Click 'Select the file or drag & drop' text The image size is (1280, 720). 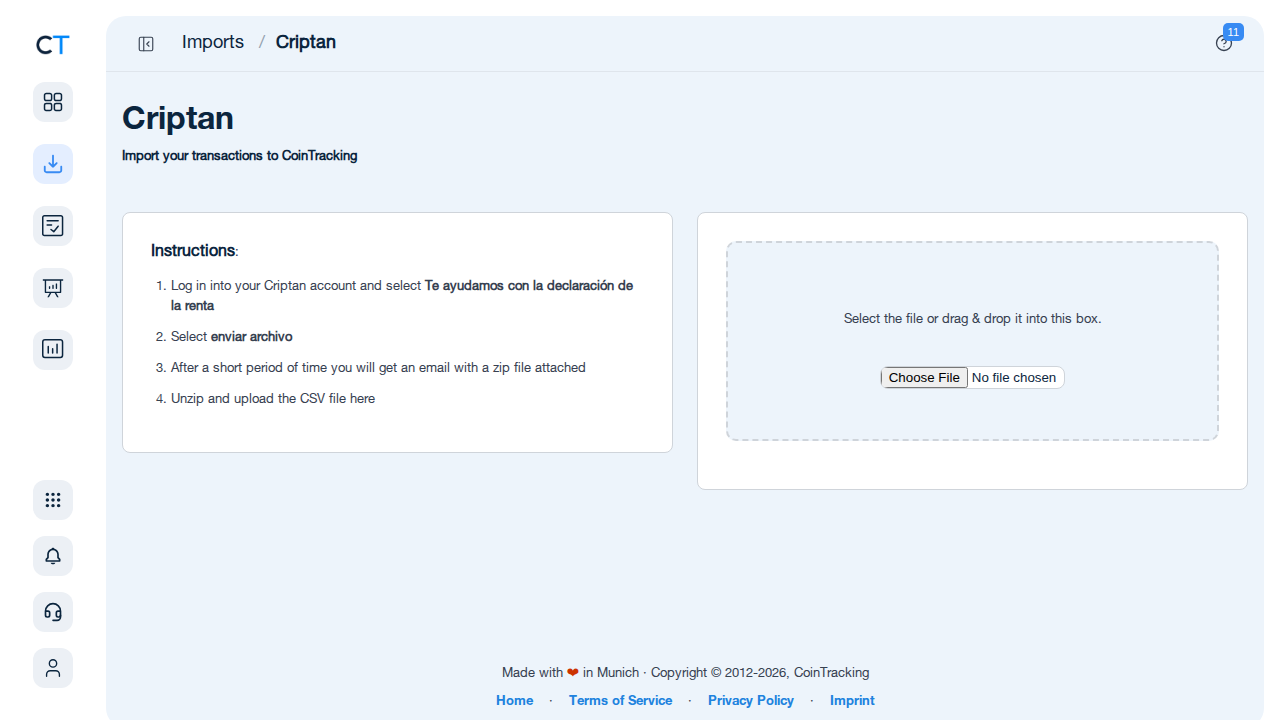pos(972,319)
